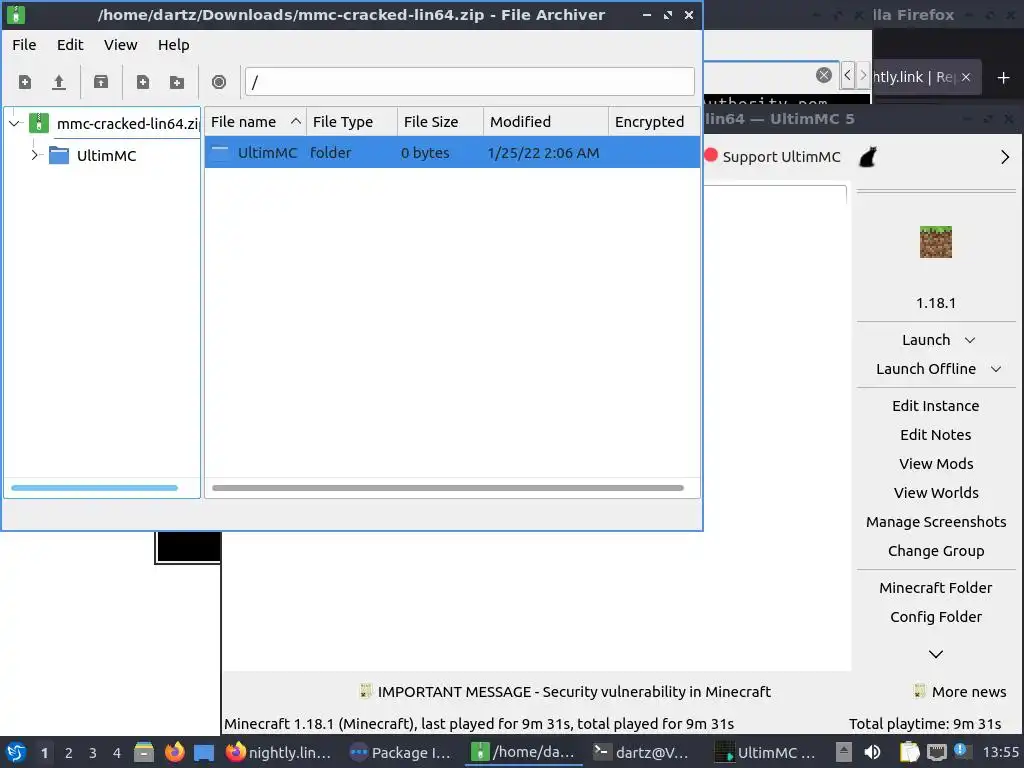Switch to workspace 2

click(69, 753)
